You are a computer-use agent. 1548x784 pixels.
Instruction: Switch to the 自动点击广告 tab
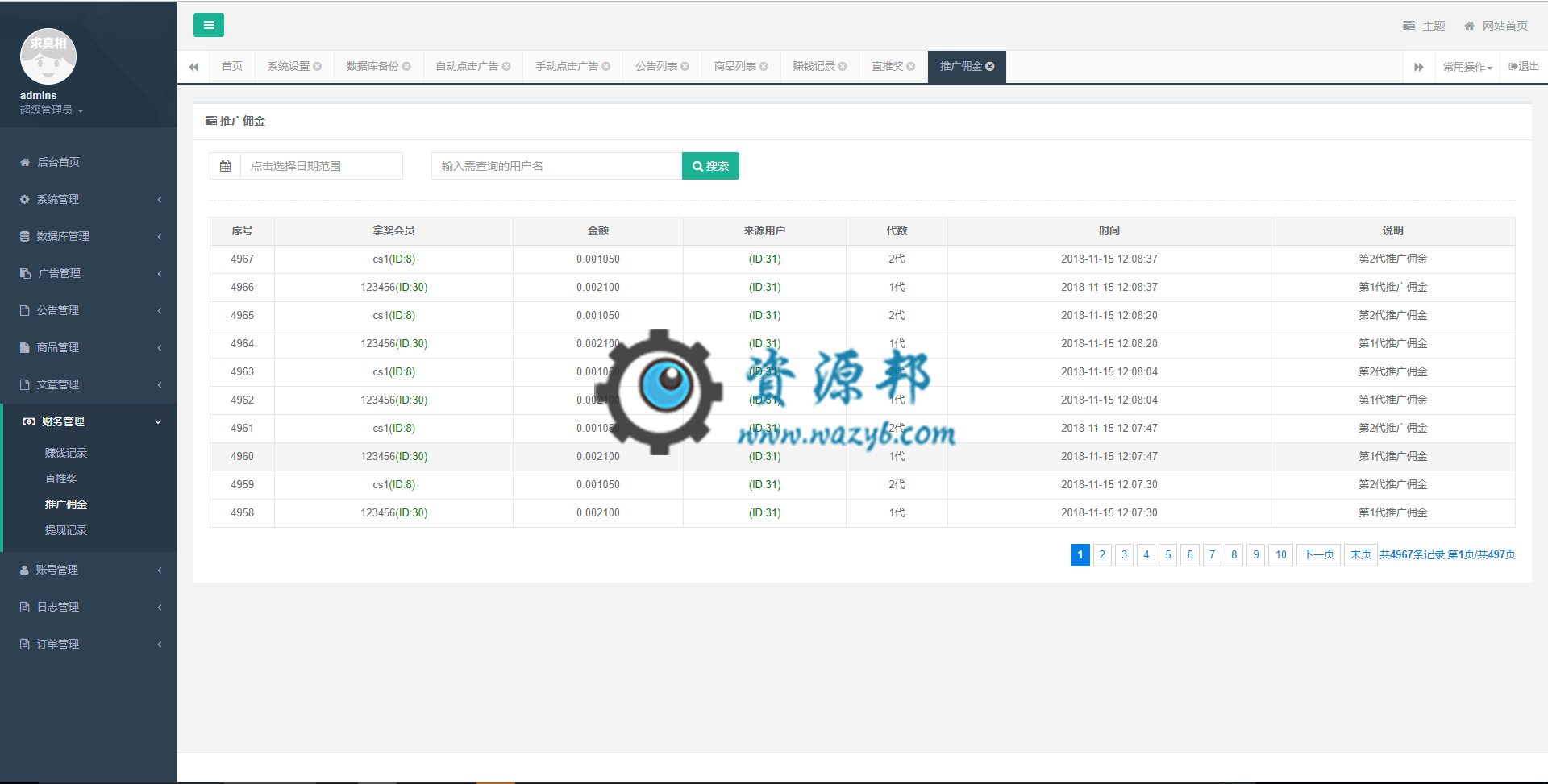click(467, 66)
